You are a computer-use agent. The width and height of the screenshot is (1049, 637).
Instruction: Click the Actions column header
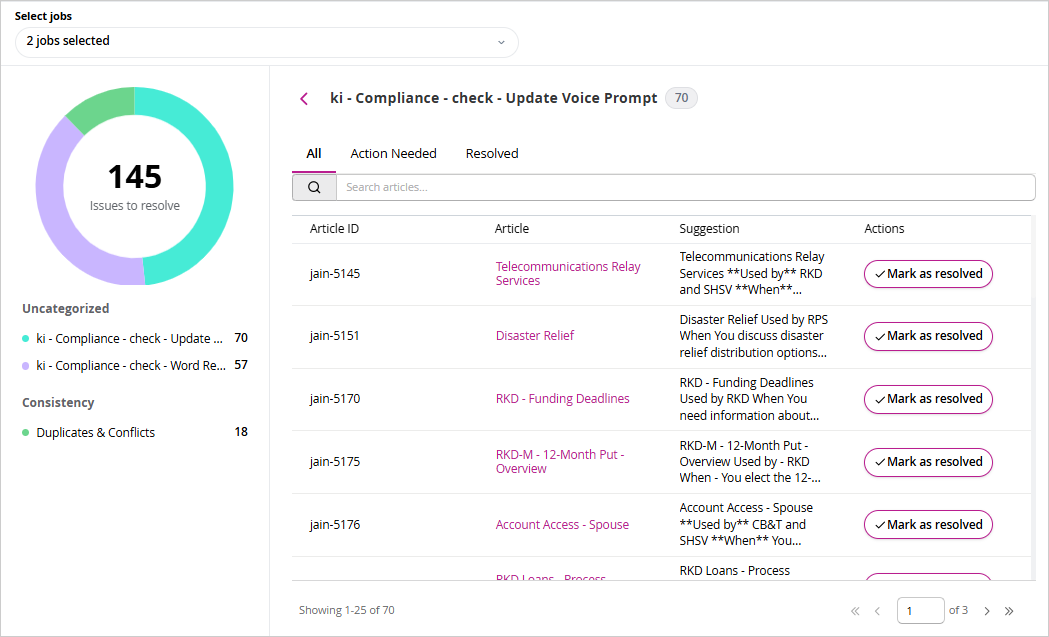pos(884,229)
